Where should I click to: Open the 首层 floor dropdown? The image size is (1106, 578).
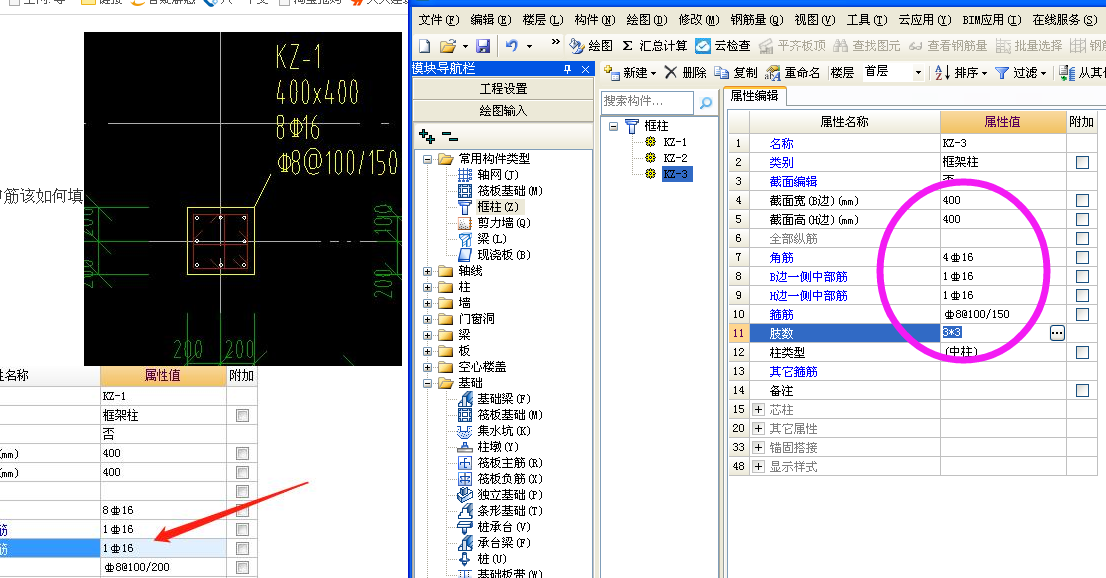(x=918, y=72)
